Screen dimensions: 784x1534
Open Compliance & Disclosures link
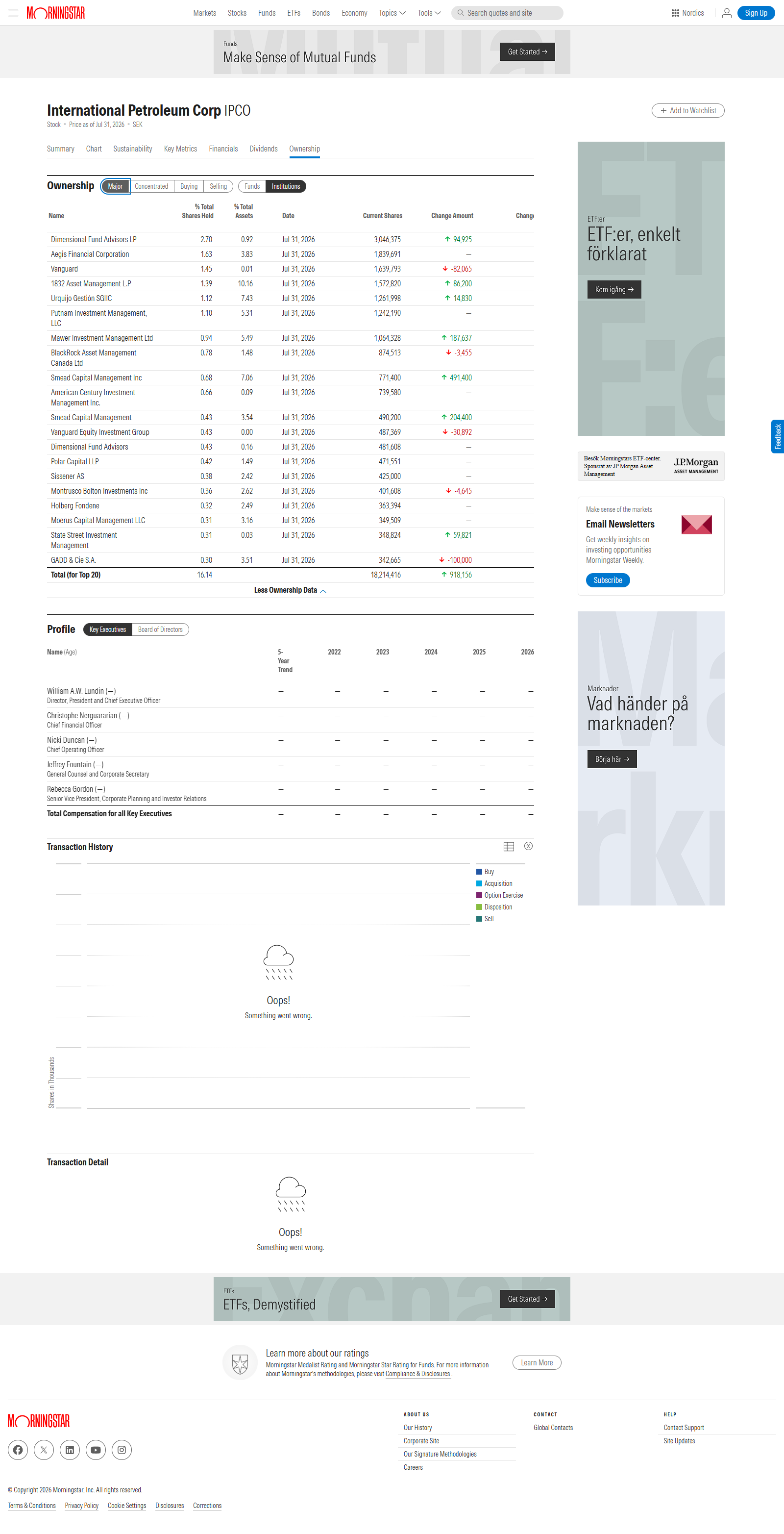(x=418, y=1374)
